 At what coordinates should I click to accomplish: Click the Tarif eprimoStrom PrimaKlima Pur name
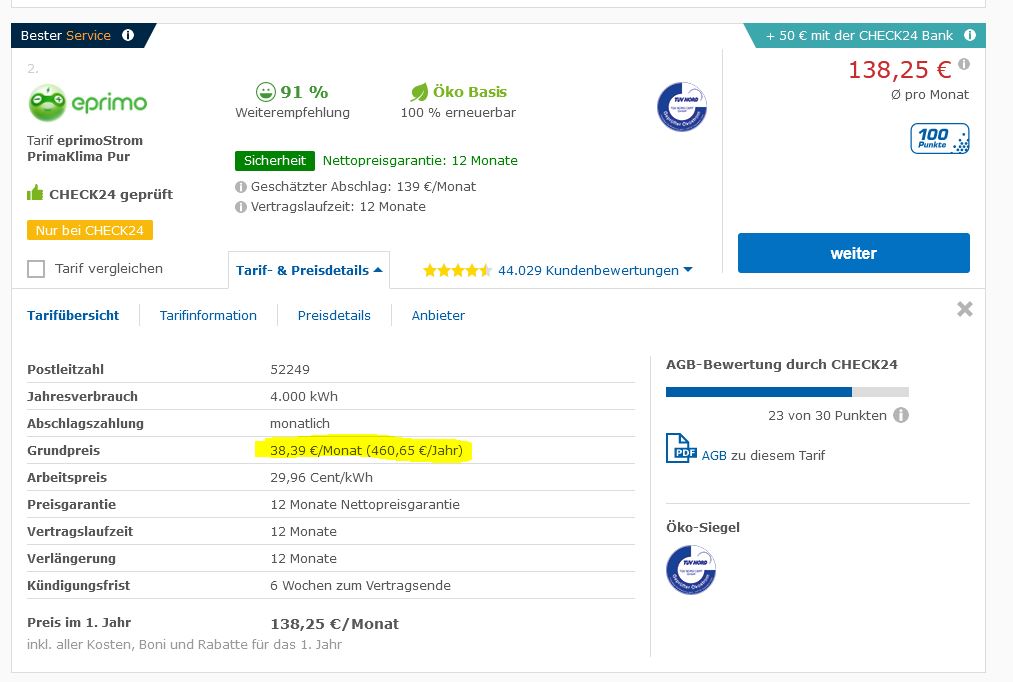point(85,149)
